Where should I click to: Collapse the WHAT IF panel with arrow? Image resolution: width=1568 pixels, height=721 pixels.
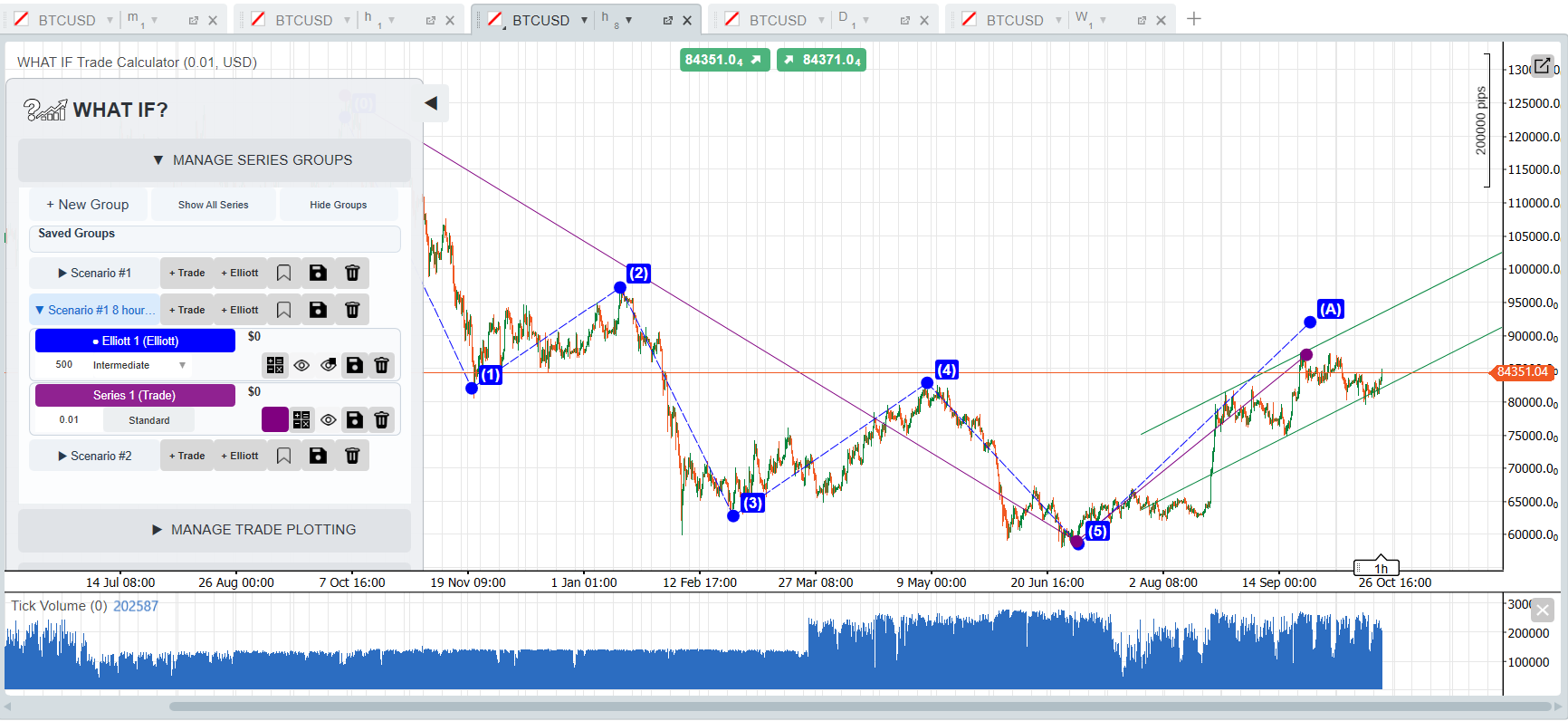point(432,103)
